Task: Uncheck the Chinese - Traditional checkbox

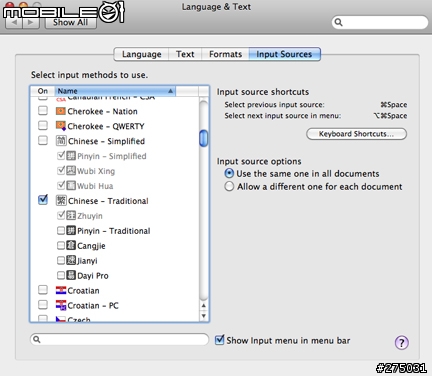Action: pos(43,200)
